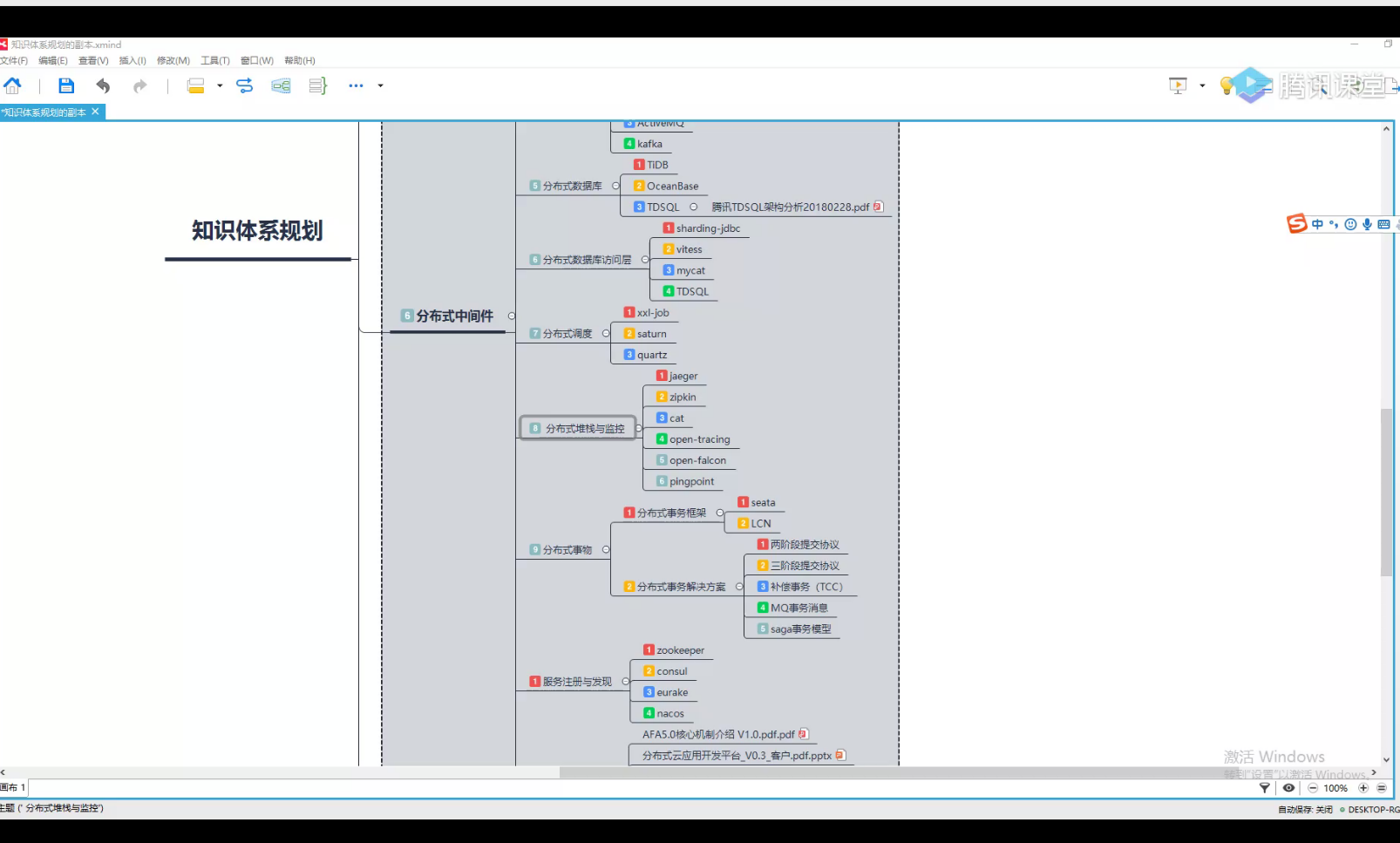Open the dropdown arrow beside the topic insert icon
Image resolution: width=1400 pixels, height=843 pixels.
[x=220, y=85]
